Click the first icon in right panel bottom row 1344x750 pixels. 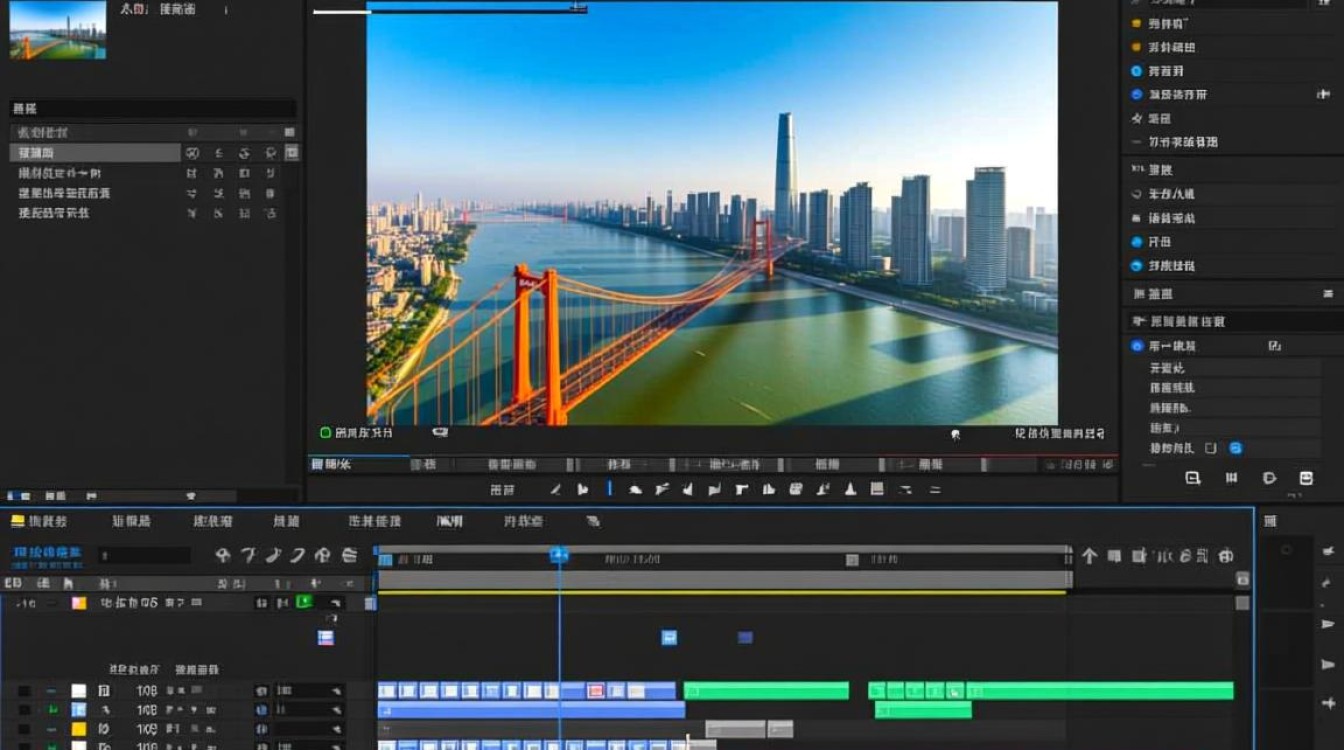[x=1192, y=478]
